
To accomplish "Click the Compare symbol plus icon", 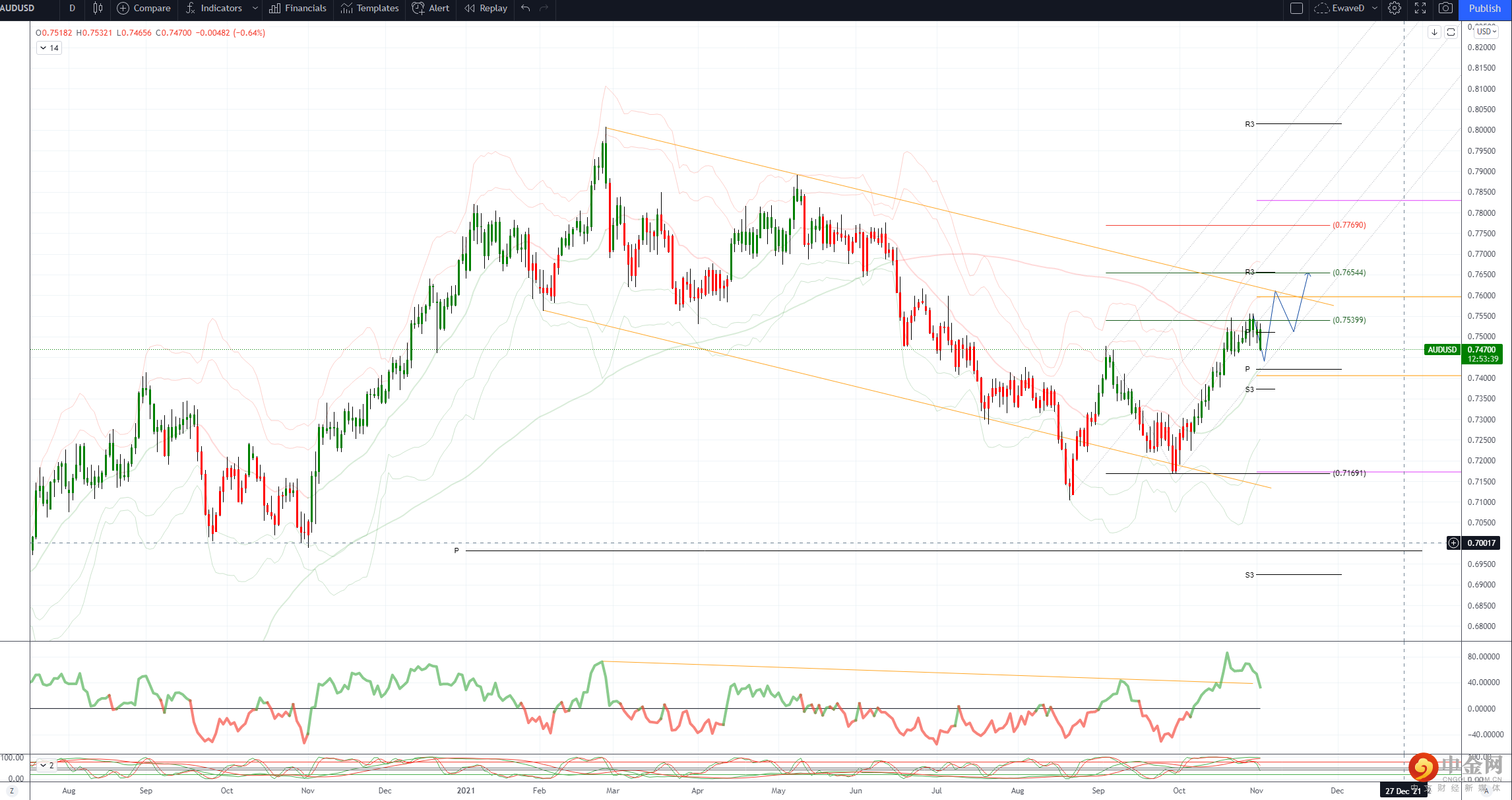I will (123, 8).
